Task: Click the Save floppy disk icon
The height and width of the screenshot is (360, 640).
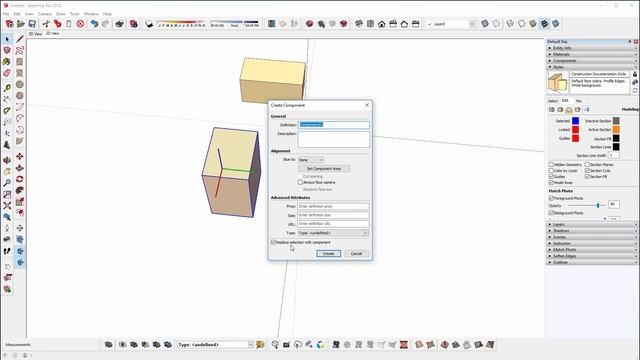Action: click(32, 24)
